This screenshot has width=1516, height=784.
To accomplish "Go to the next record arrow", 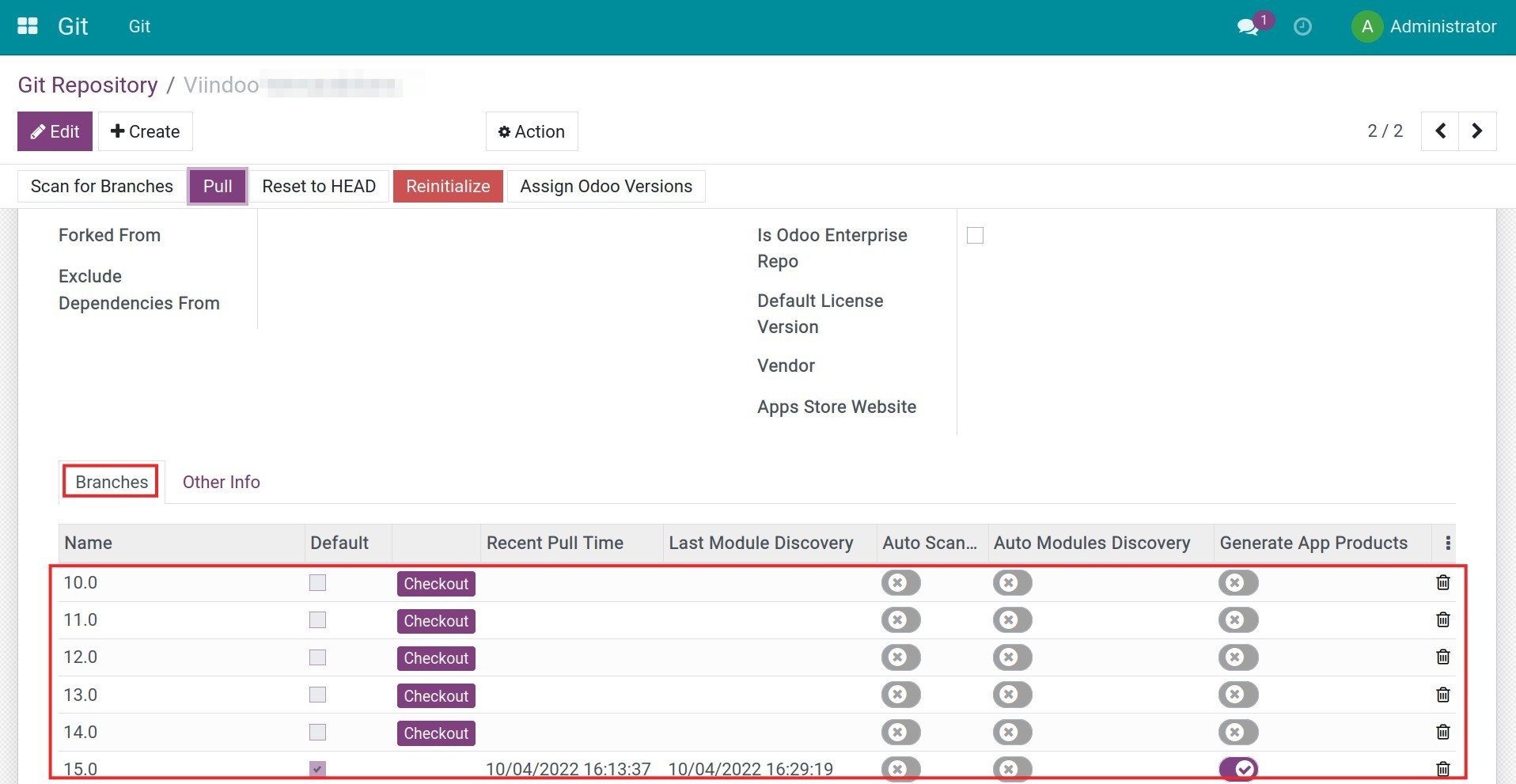I will click(1477, 131).
